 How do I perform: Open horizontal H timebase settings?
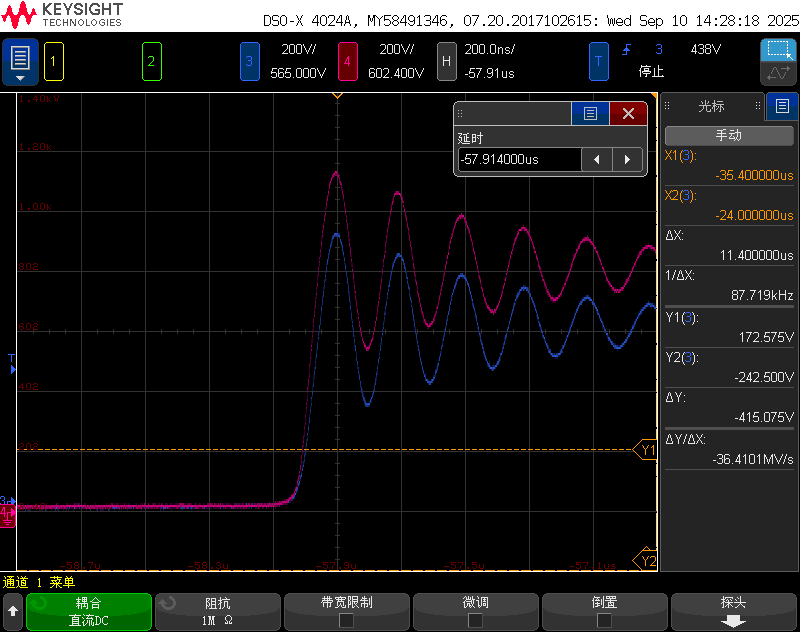[446, 62]
